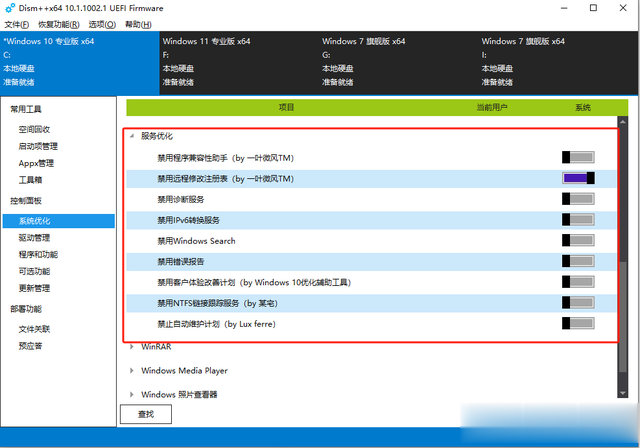Image resolution: width=640 pixels, height=448 pixels.
Task: Enable 禁用诊断服务 switch
Action: [578, 199]
